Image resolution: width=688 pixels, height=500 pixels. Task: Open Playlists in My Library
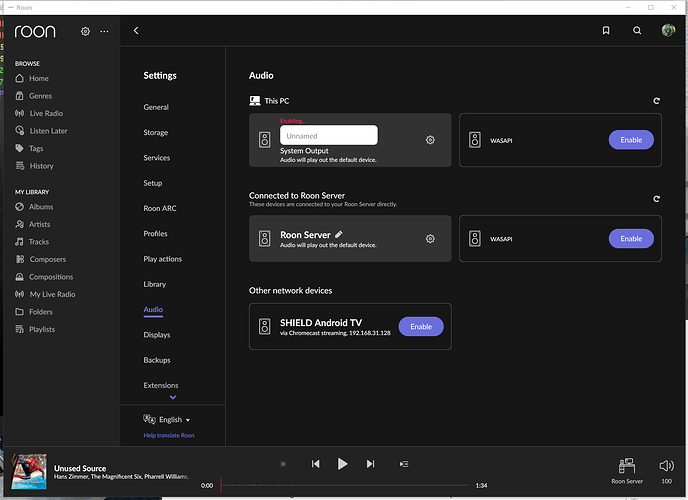point(35,329)
